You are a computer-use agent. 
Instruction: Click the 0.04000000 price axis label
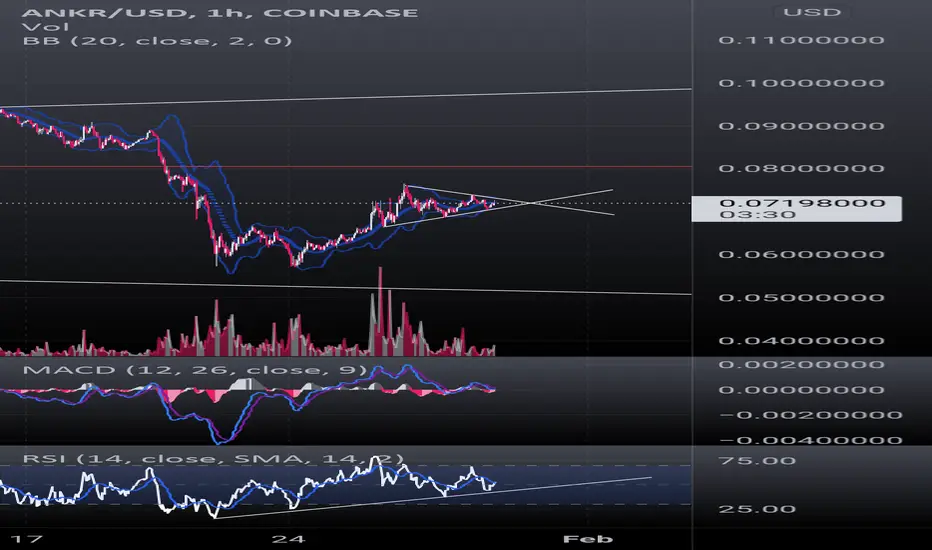click(x=801, y=341)
